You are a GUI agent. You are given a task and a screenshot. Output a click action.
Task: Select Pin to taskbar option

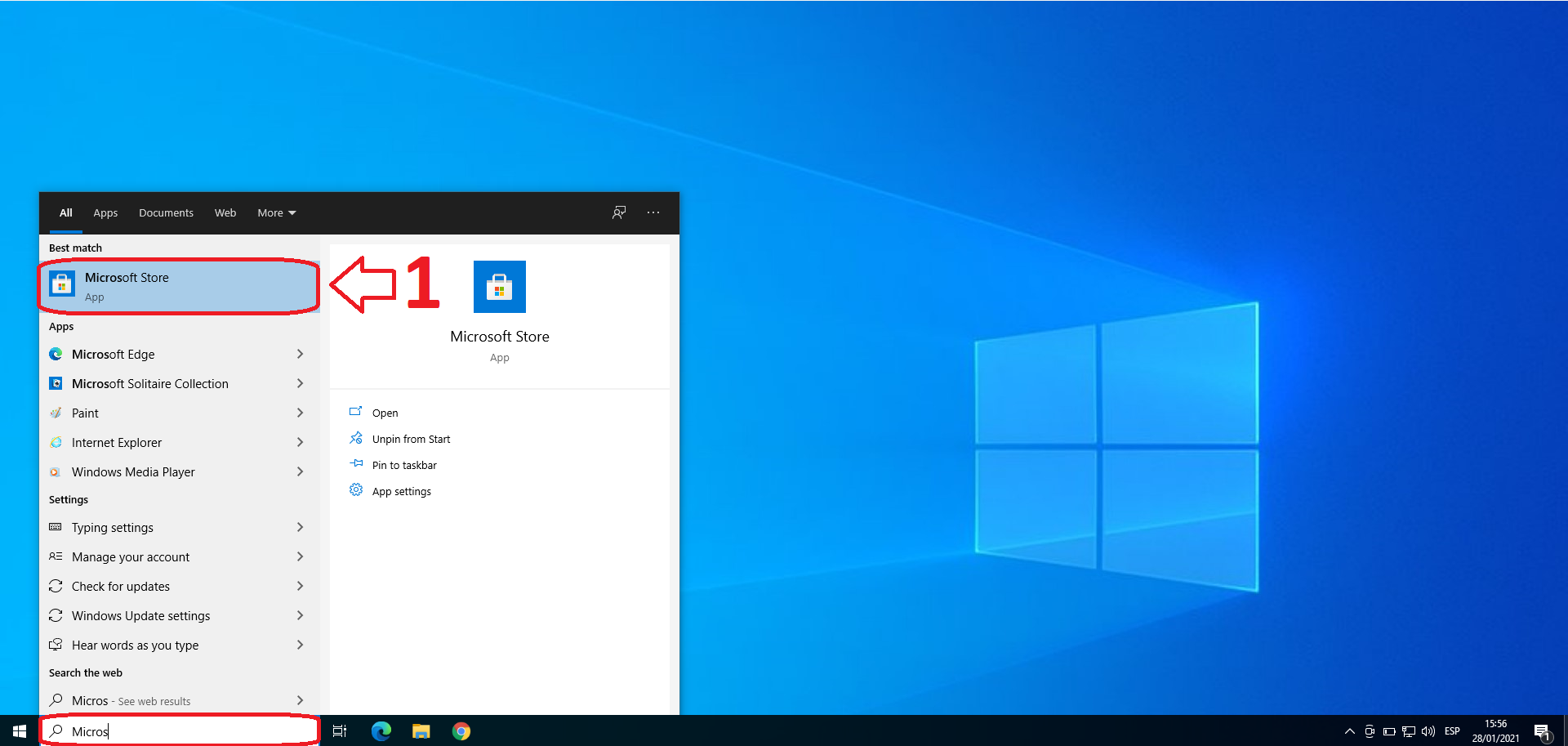[x=404, y=465]
